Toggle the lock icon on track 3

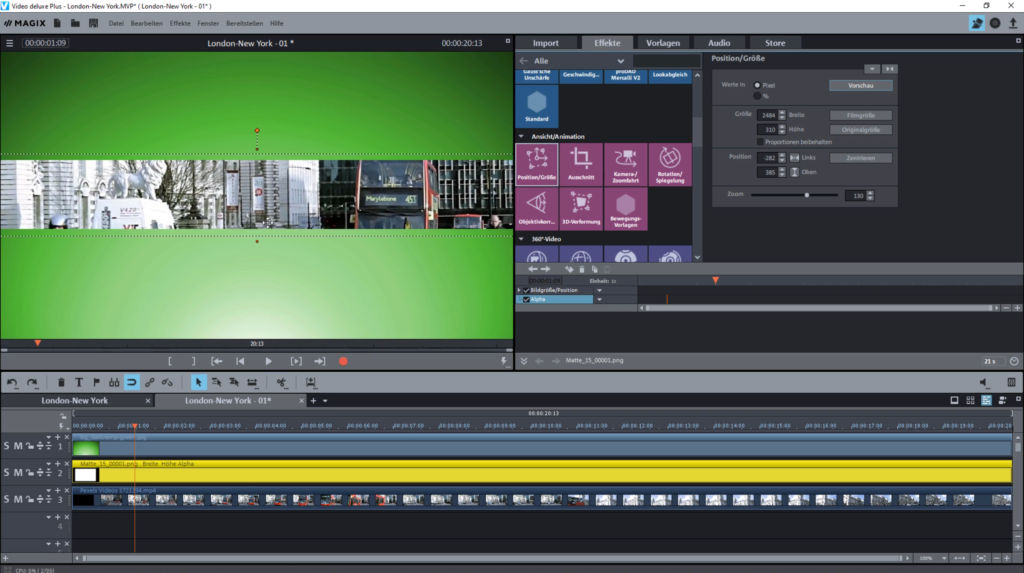[x=29, y=499]
